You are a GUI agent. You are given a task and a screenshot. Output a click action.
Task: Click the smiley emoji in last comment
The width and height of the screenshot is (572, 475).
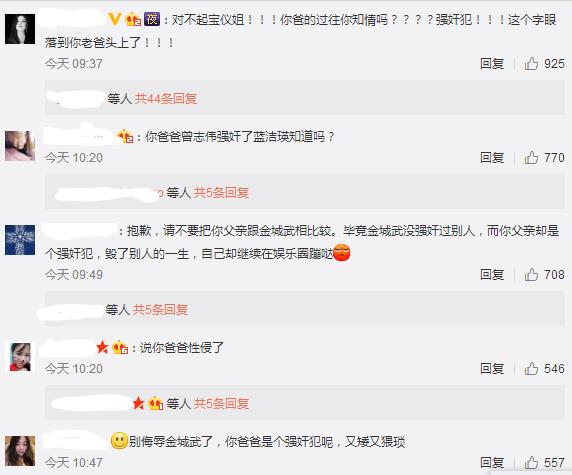pos(119,441)
